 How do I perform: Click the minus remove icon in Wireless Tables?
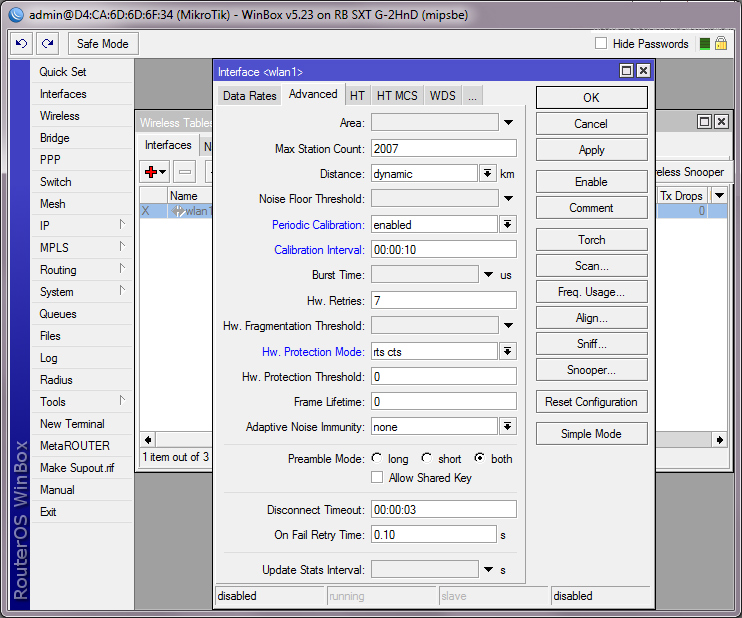click(x=185, y=172)
